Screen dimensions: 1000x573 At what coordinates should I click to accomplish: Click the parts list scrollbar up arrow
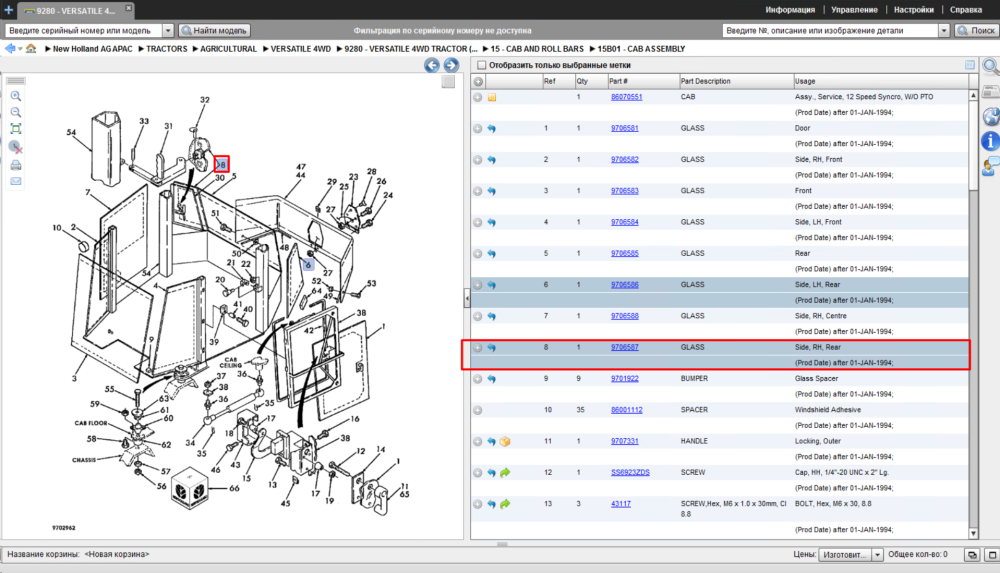click(x=973, y=95)
